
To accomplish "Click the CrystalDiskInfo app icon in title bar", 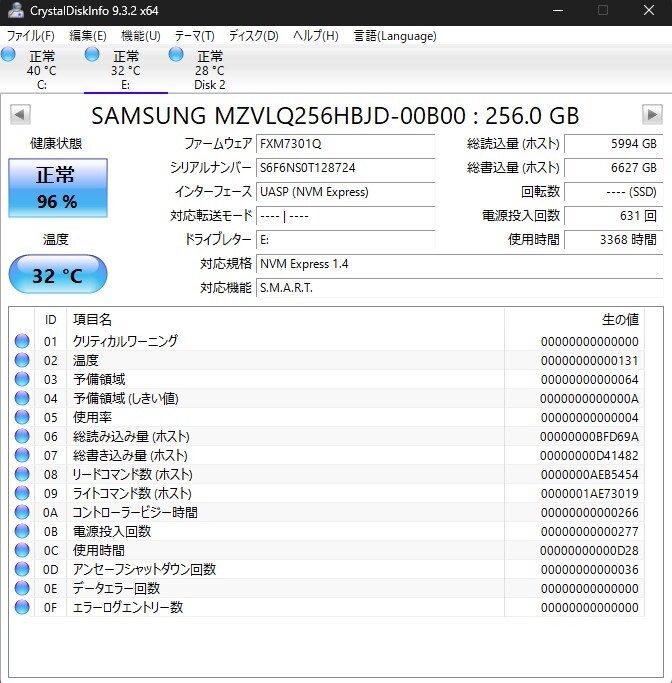I will [x=16, y=10].
